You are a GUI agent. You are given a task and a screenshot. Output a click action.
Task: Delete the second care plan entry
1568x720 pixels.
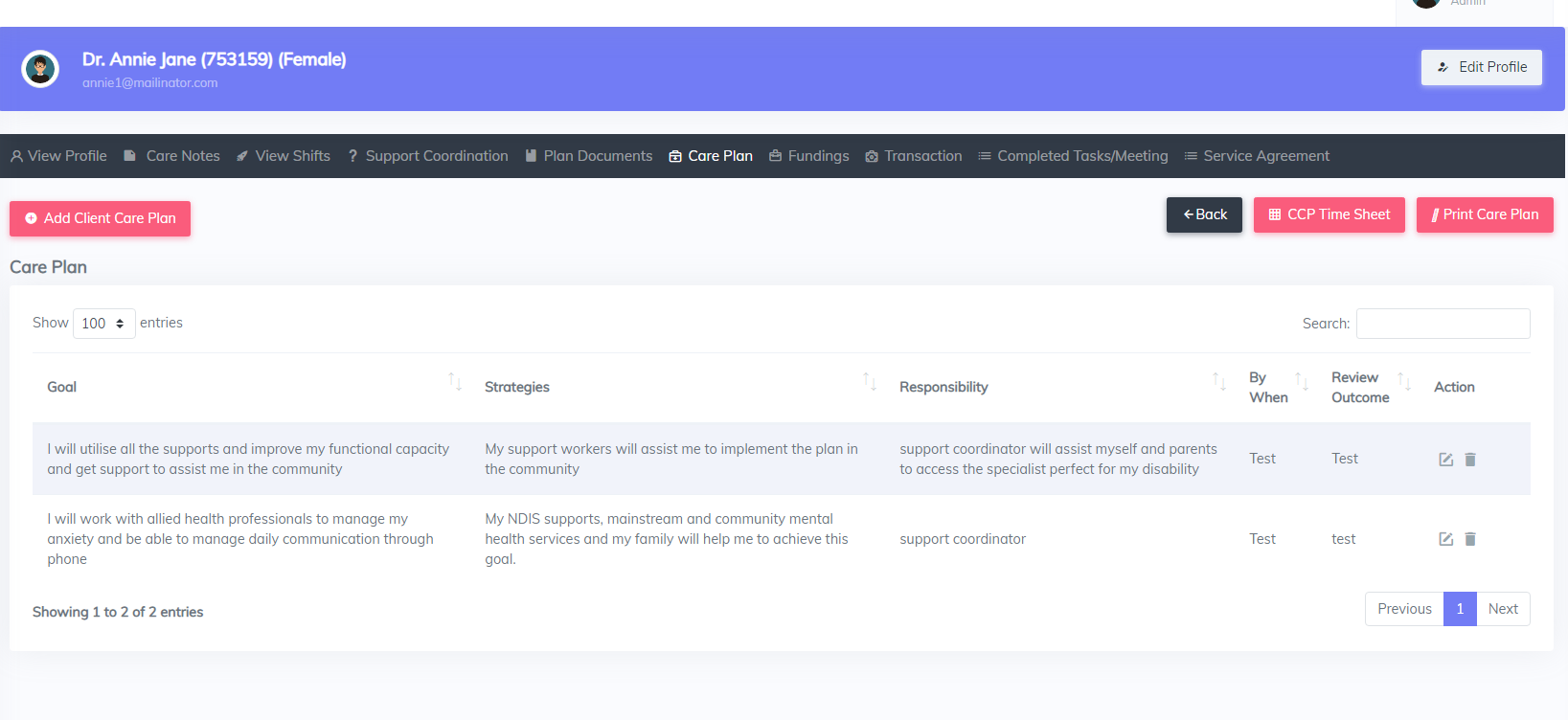(1470, 539)
